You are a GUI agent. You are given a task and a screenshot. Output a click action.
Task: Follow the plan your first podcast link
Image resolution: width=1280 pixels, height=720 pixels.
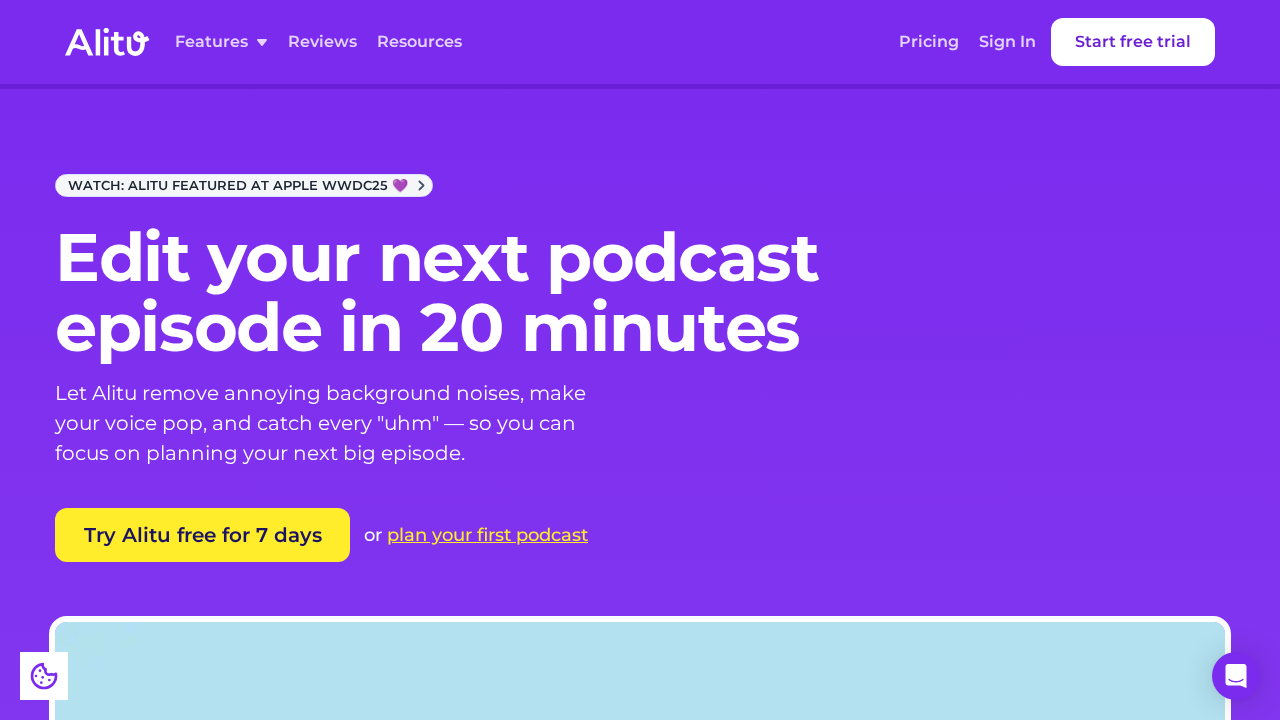[487, 535]
